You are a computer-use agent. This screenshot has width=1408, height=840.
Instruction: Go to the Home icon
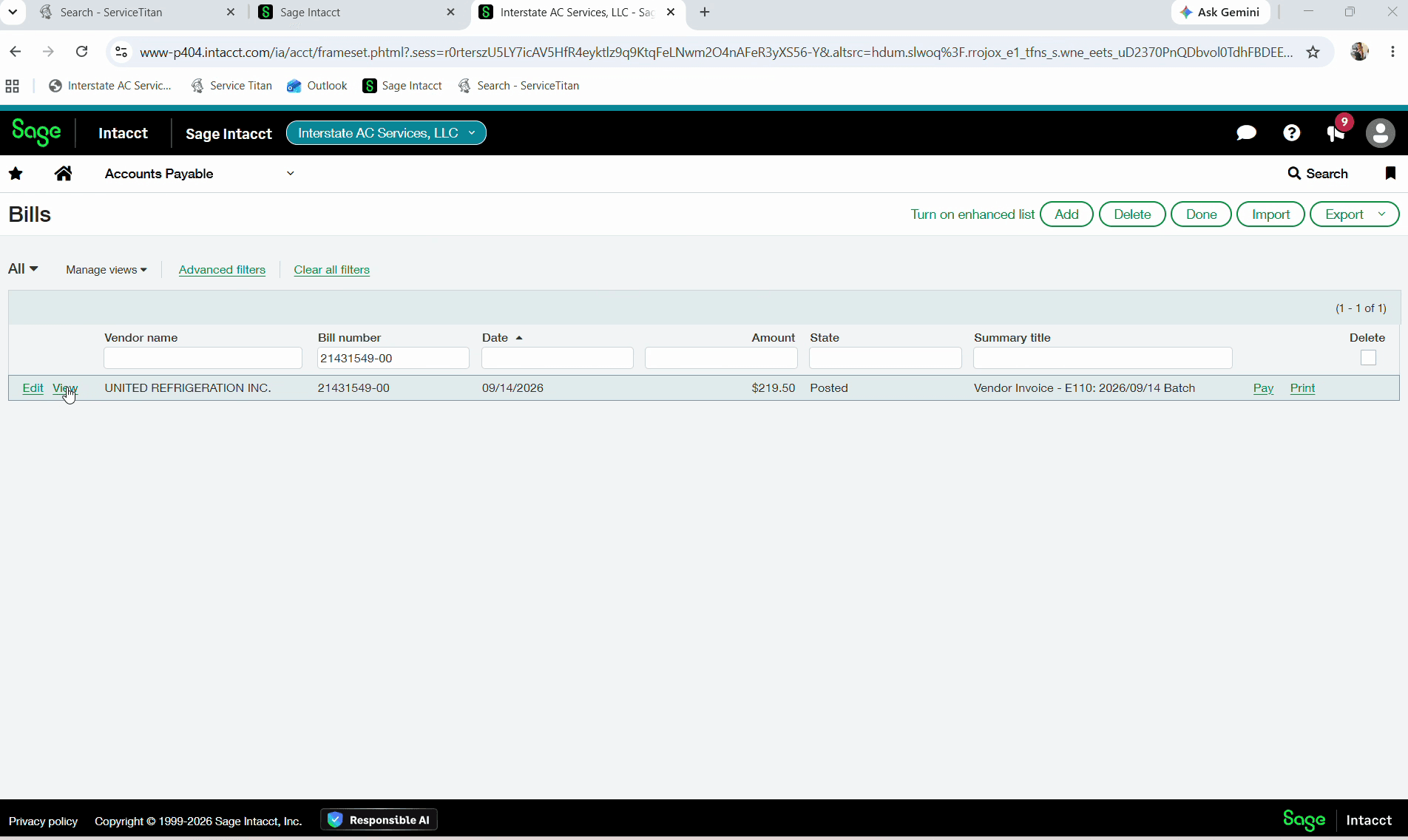(x=64, y=174)
